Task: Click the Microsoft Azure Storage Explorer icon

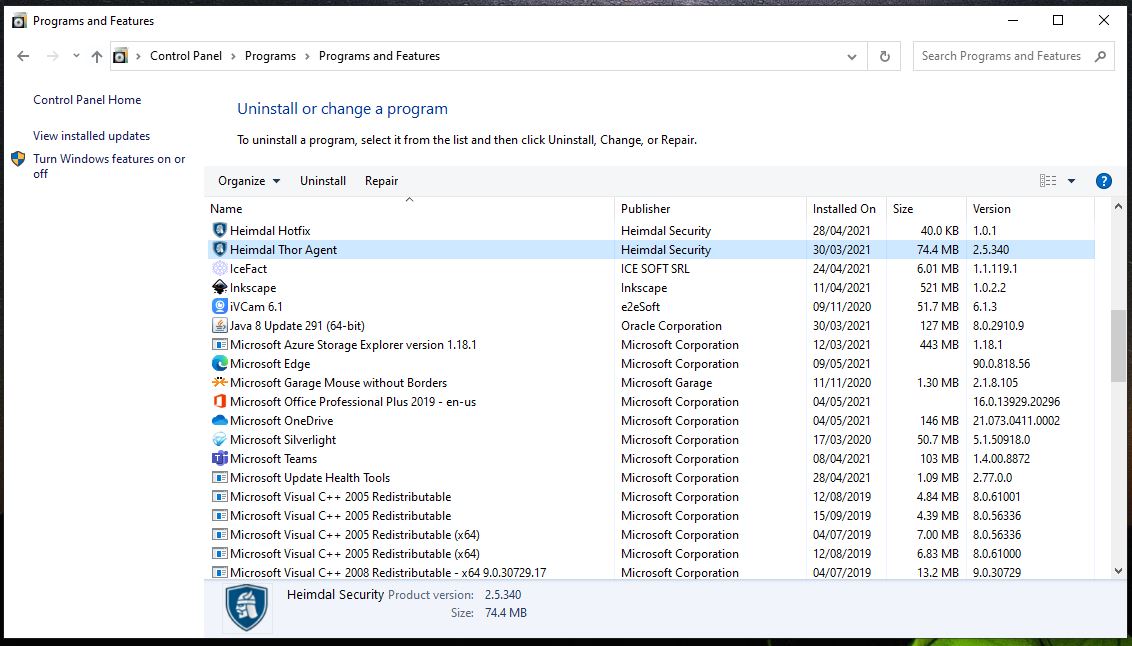Action: tap(219, 344)
